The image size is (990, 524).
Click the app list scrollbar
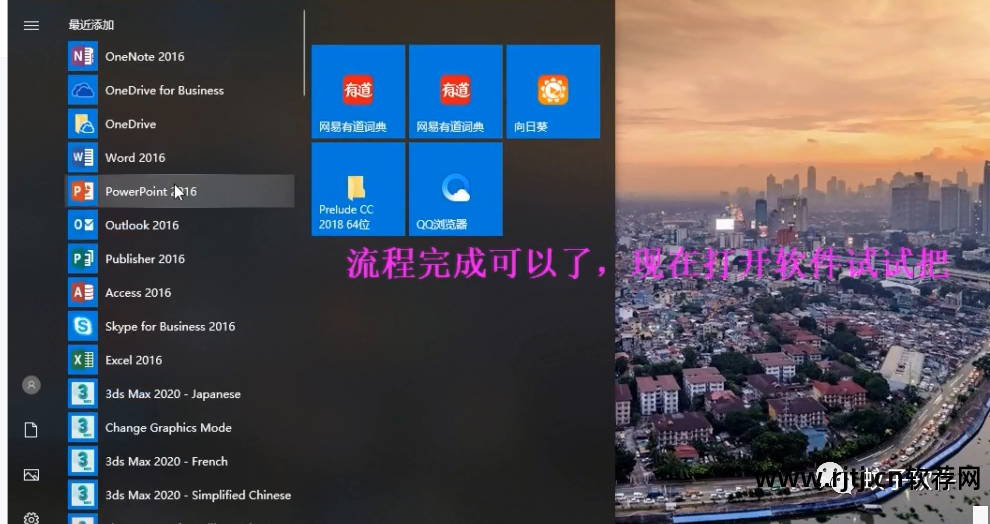[x=304, y=52]
